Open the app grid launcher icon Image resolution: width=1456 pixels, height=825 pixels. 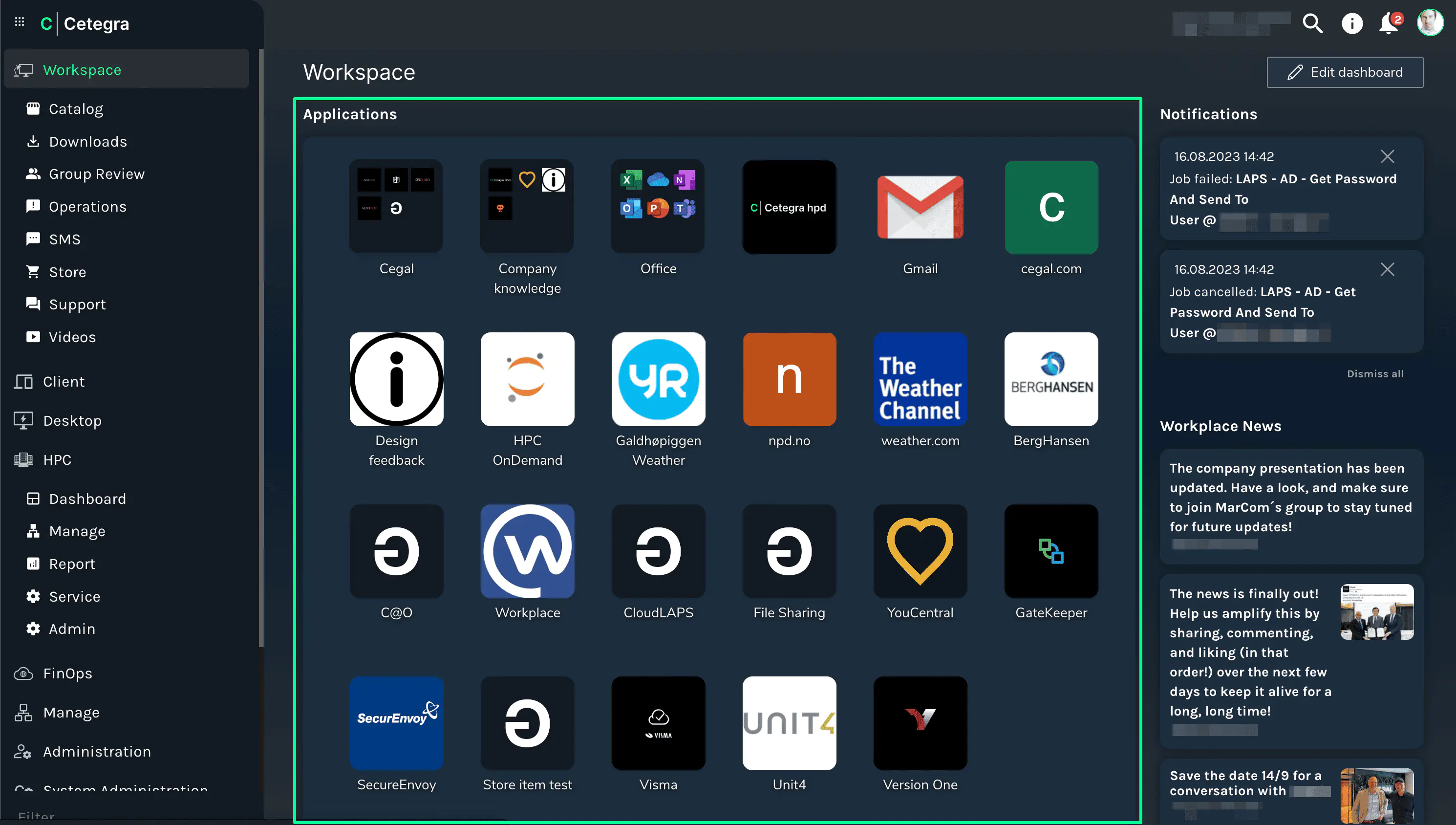tap(20, 22)
